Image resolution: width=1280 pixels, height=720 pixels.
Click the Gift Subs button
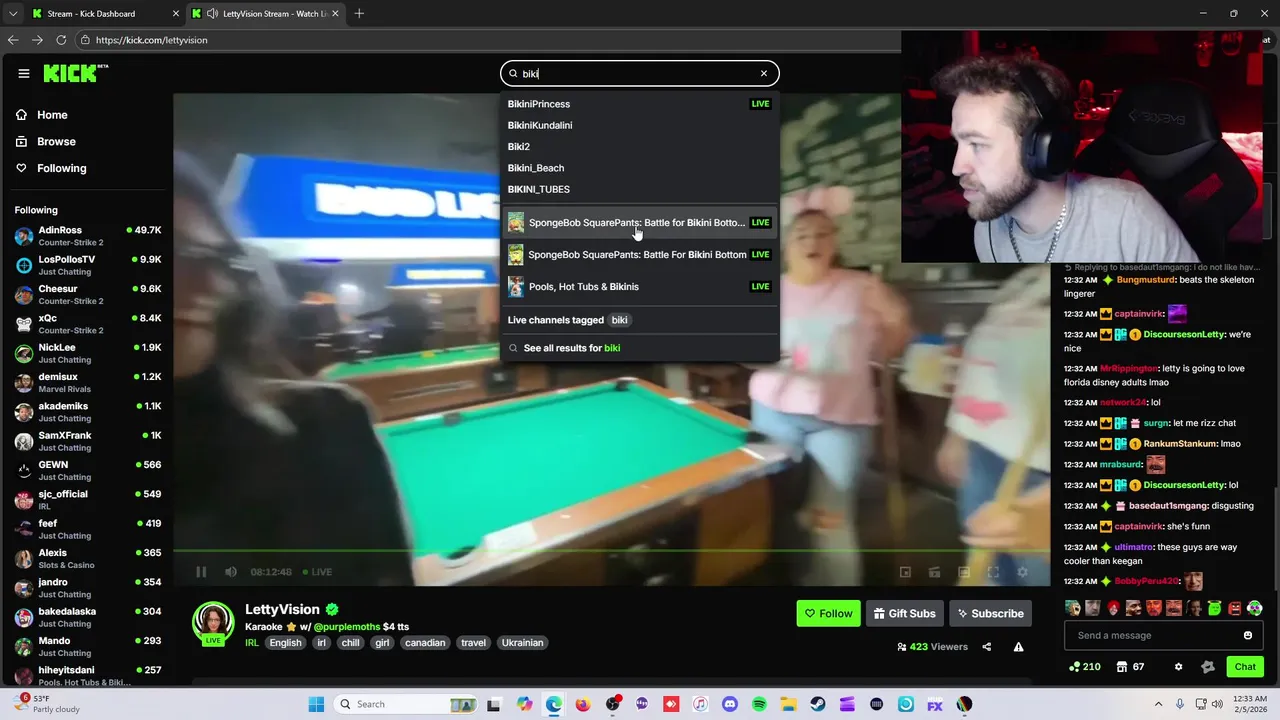(x=904, y=613)
